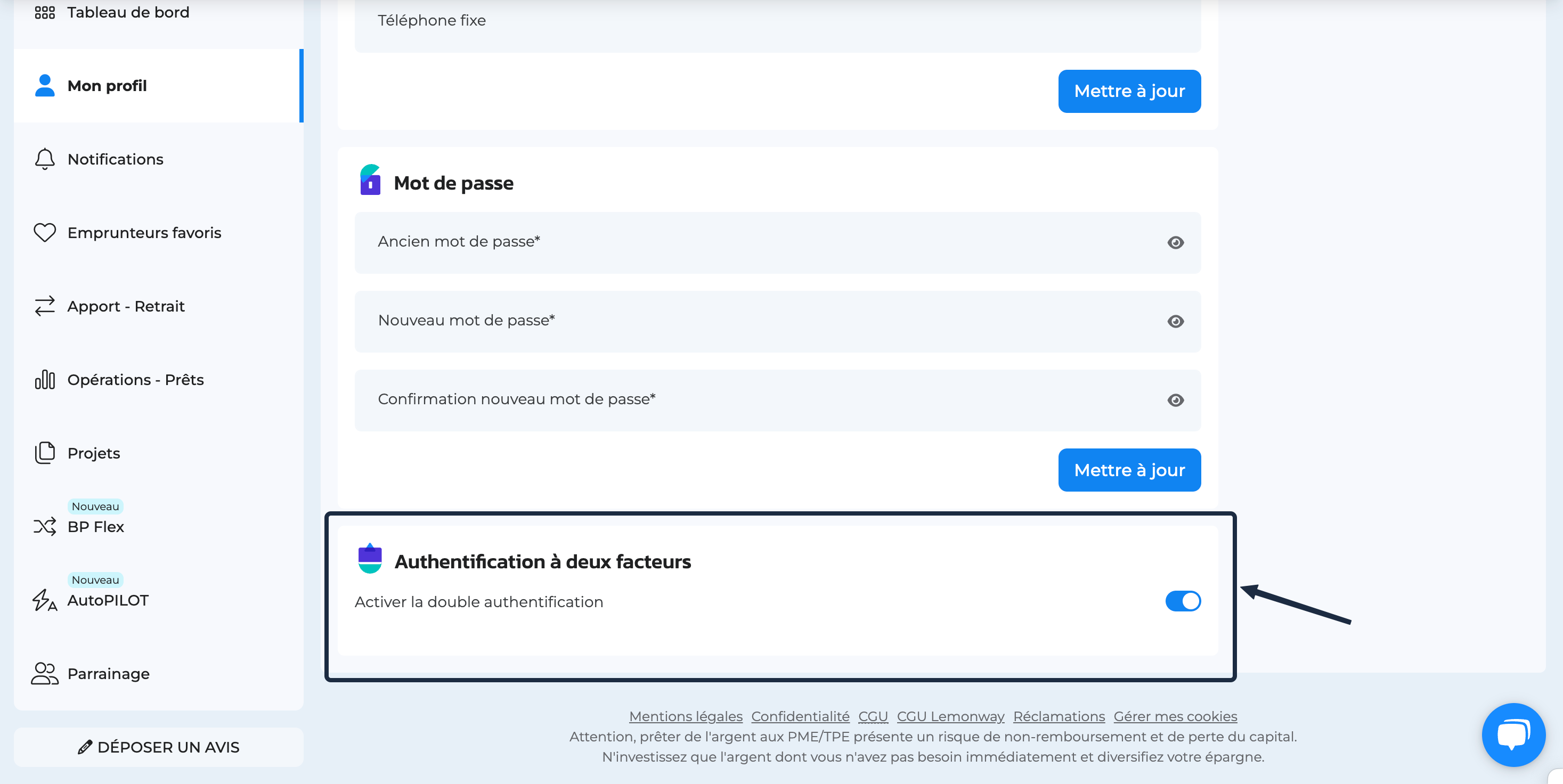Open the chat support bubble

(1513, 734)
